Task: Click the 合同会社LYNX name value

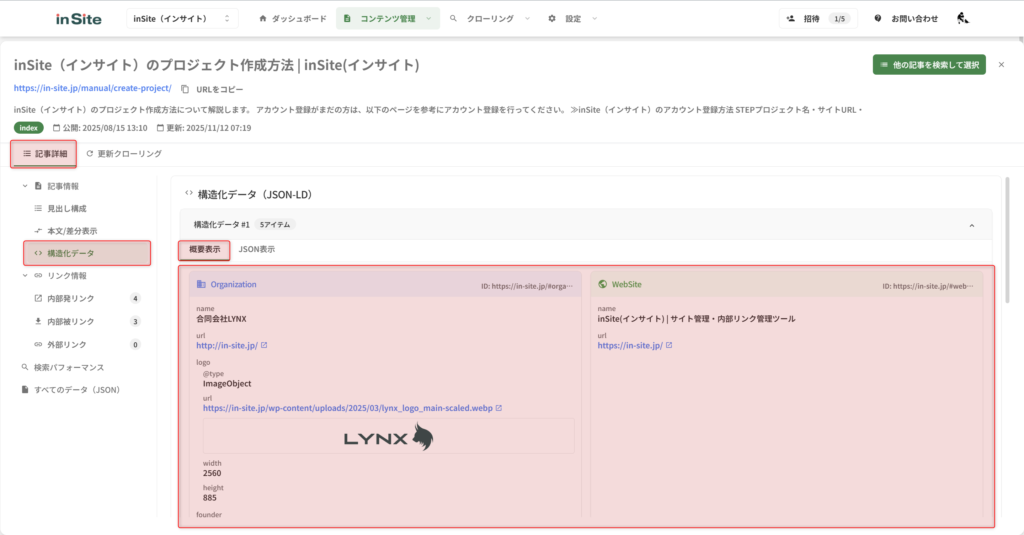Action: point(221,319)
